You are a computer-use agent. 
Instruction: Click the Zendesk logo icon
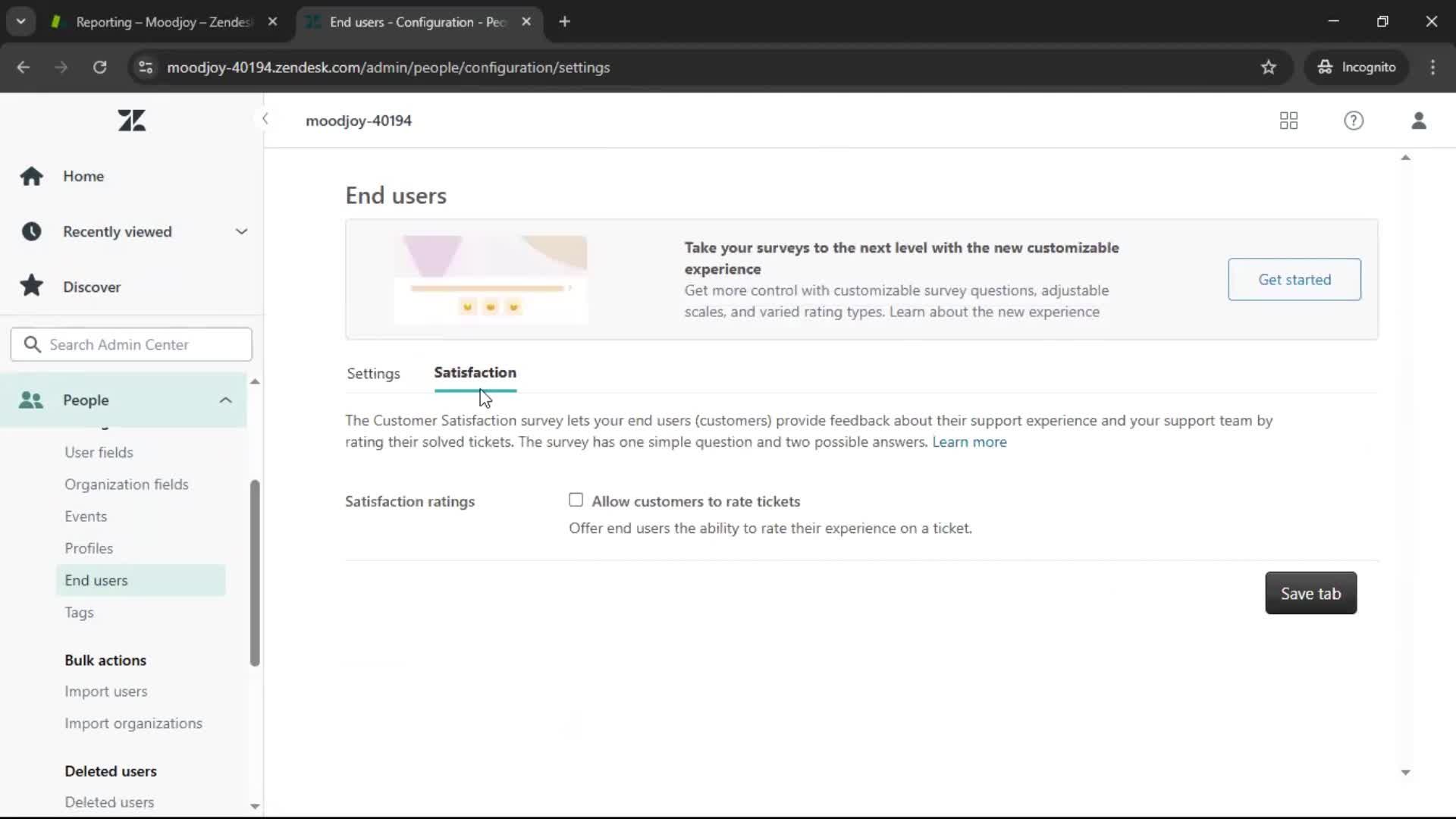point(131,121)
